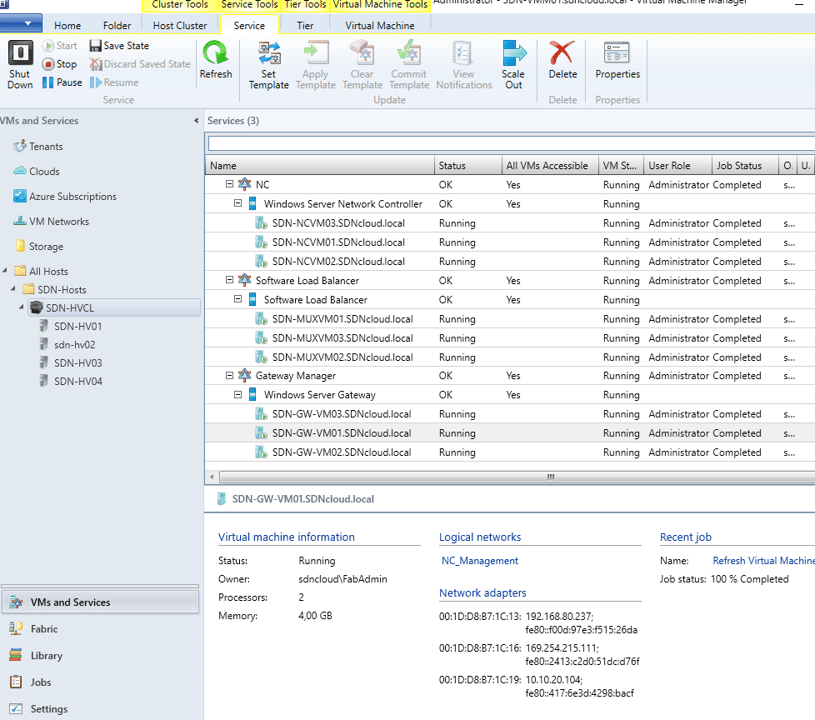Switch to the Tier ribbon tab
The width and height of the screenshot is (815, 720).
[x=305, y=25]
